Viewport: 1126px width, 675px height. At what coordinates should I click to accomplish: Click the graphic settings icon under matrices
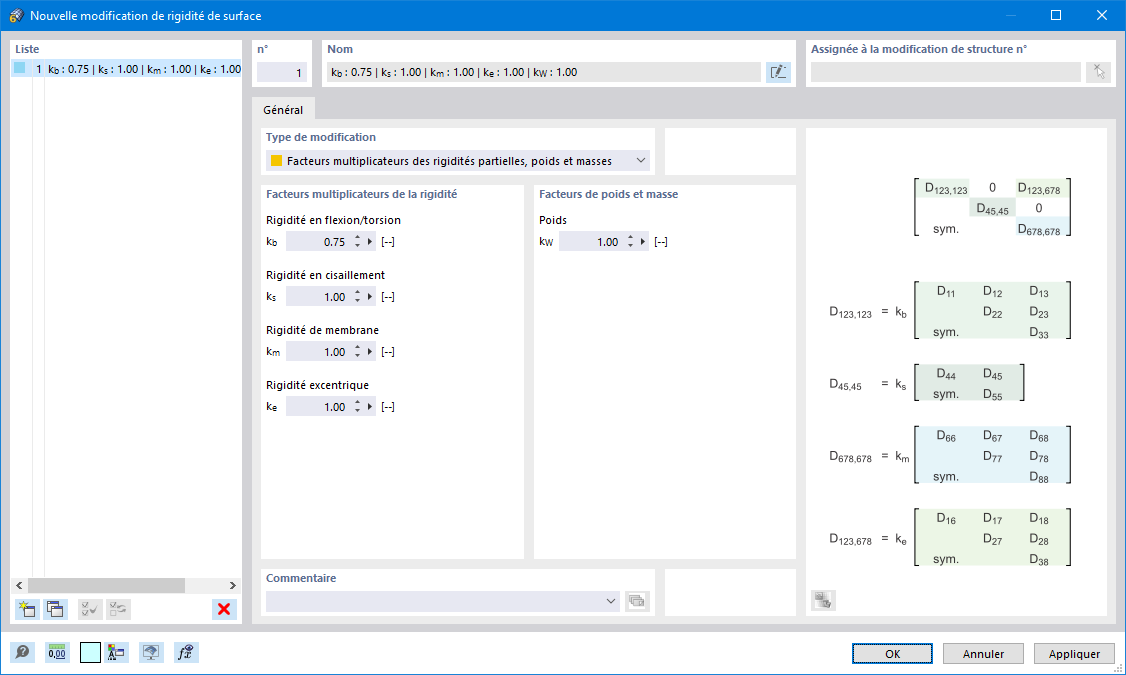[x=823, y=600]
